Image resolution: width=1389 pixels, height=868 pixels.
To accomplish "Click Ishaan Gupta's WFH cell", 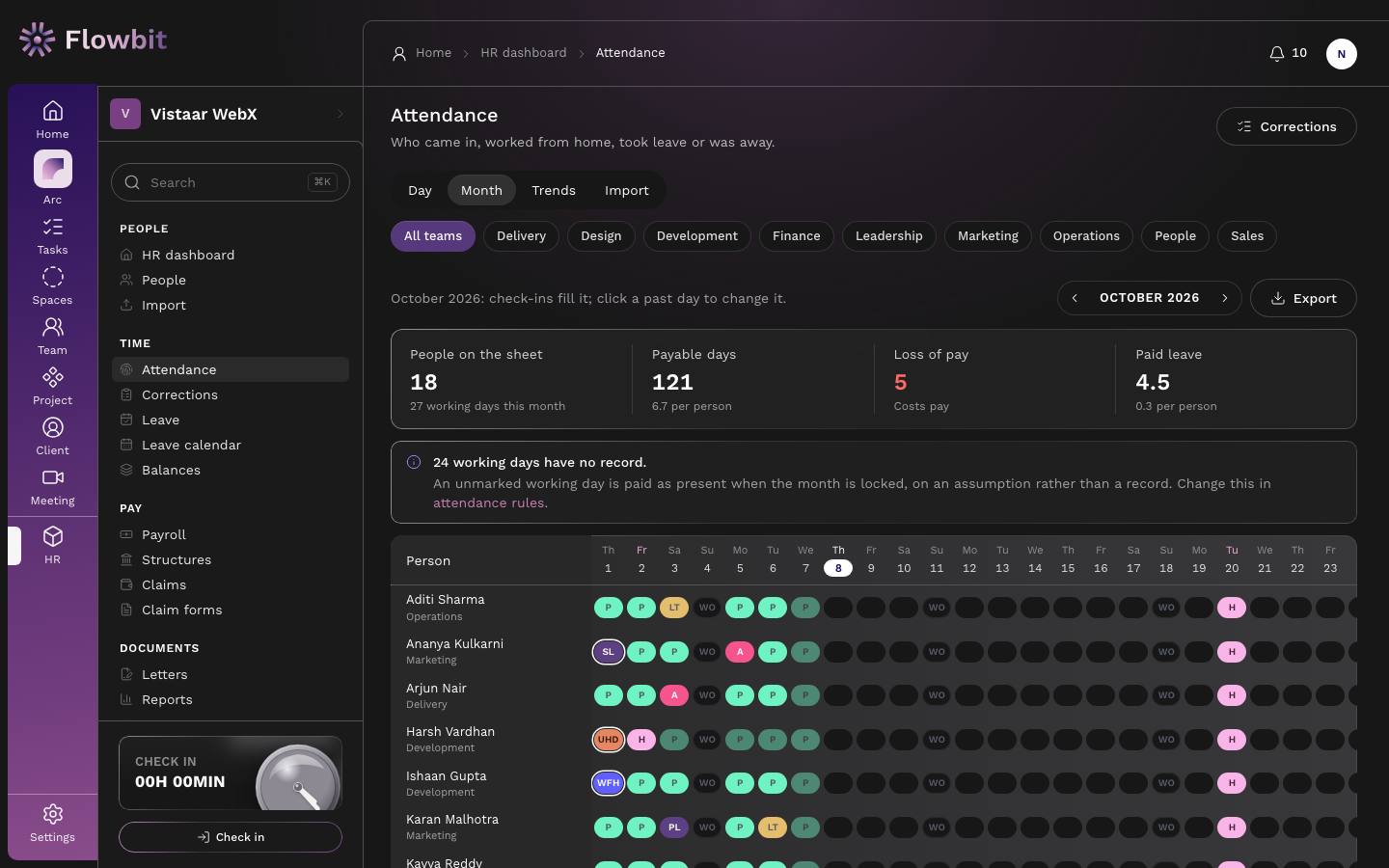I will click(609, 783).
